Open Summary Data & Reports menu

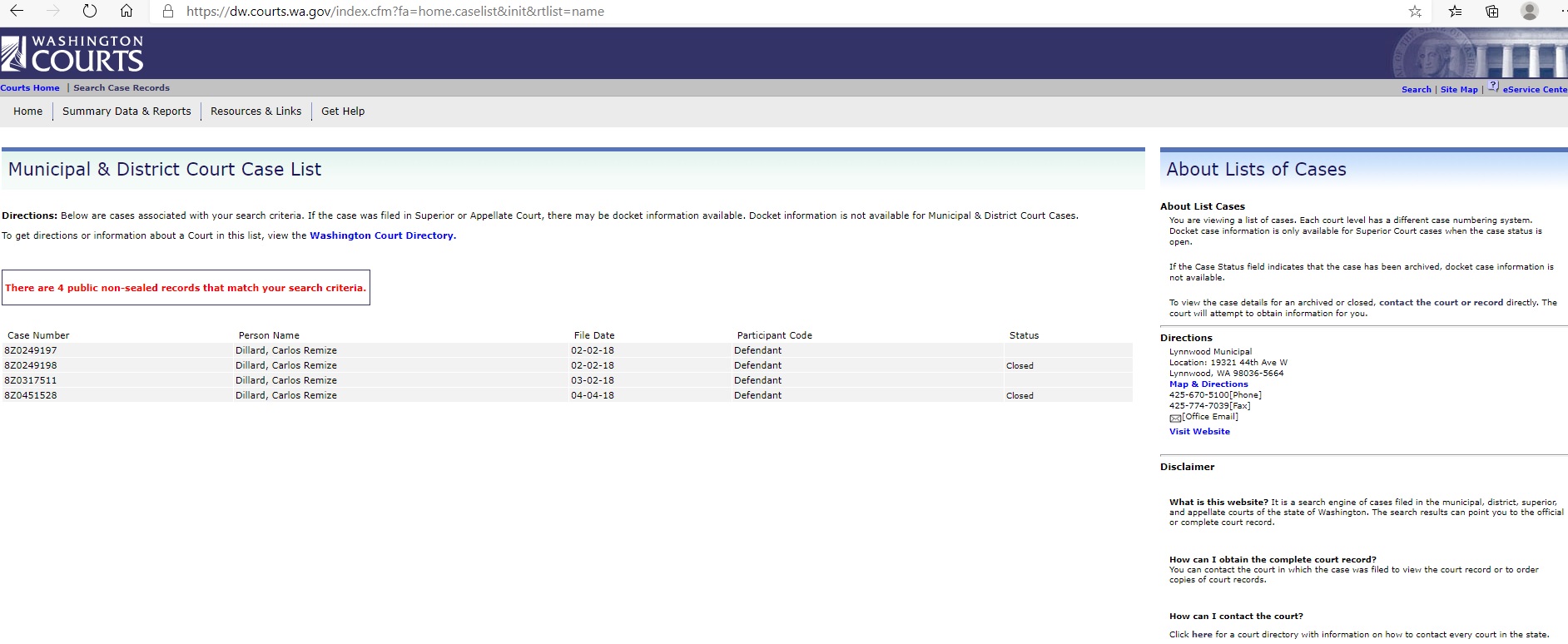click(127, 111)
